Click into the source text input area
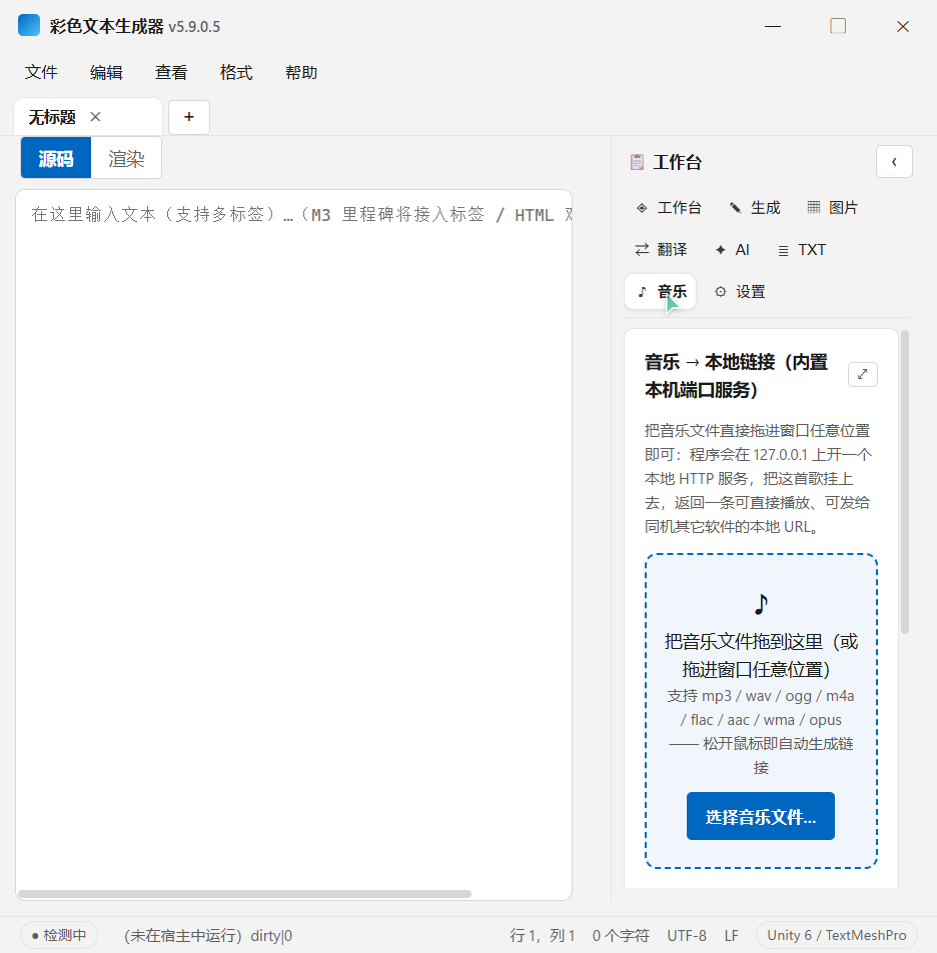Screen dimensions: 937x953 click(x=293, y=545)
